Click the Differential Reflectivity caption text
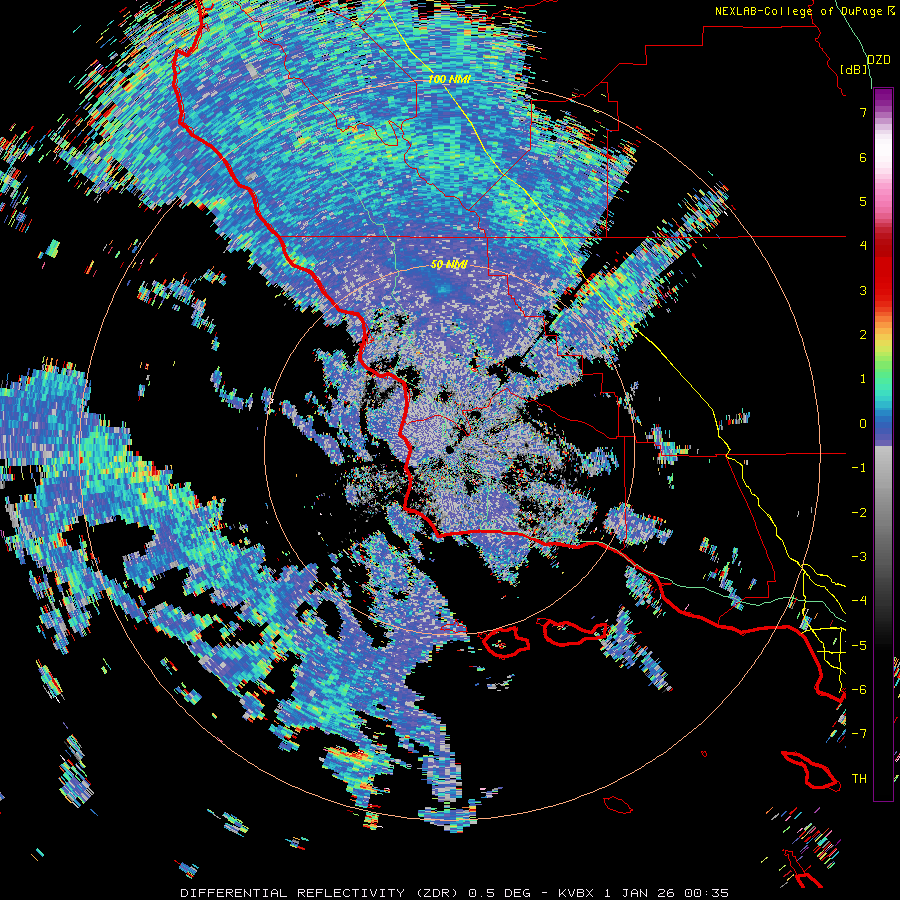 (455, 893)
